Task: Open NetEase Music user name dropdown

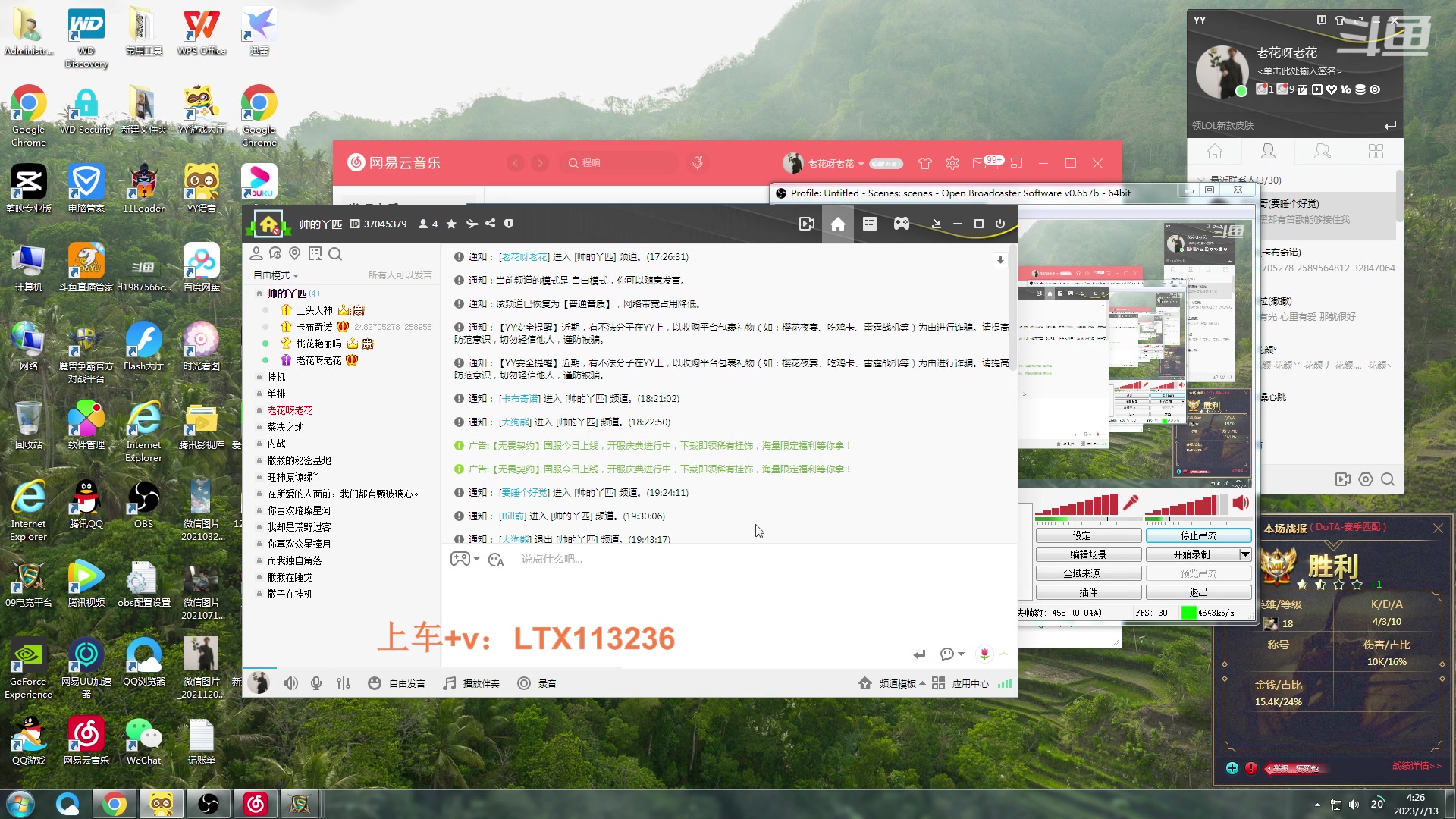Action: tap(836, 163)
